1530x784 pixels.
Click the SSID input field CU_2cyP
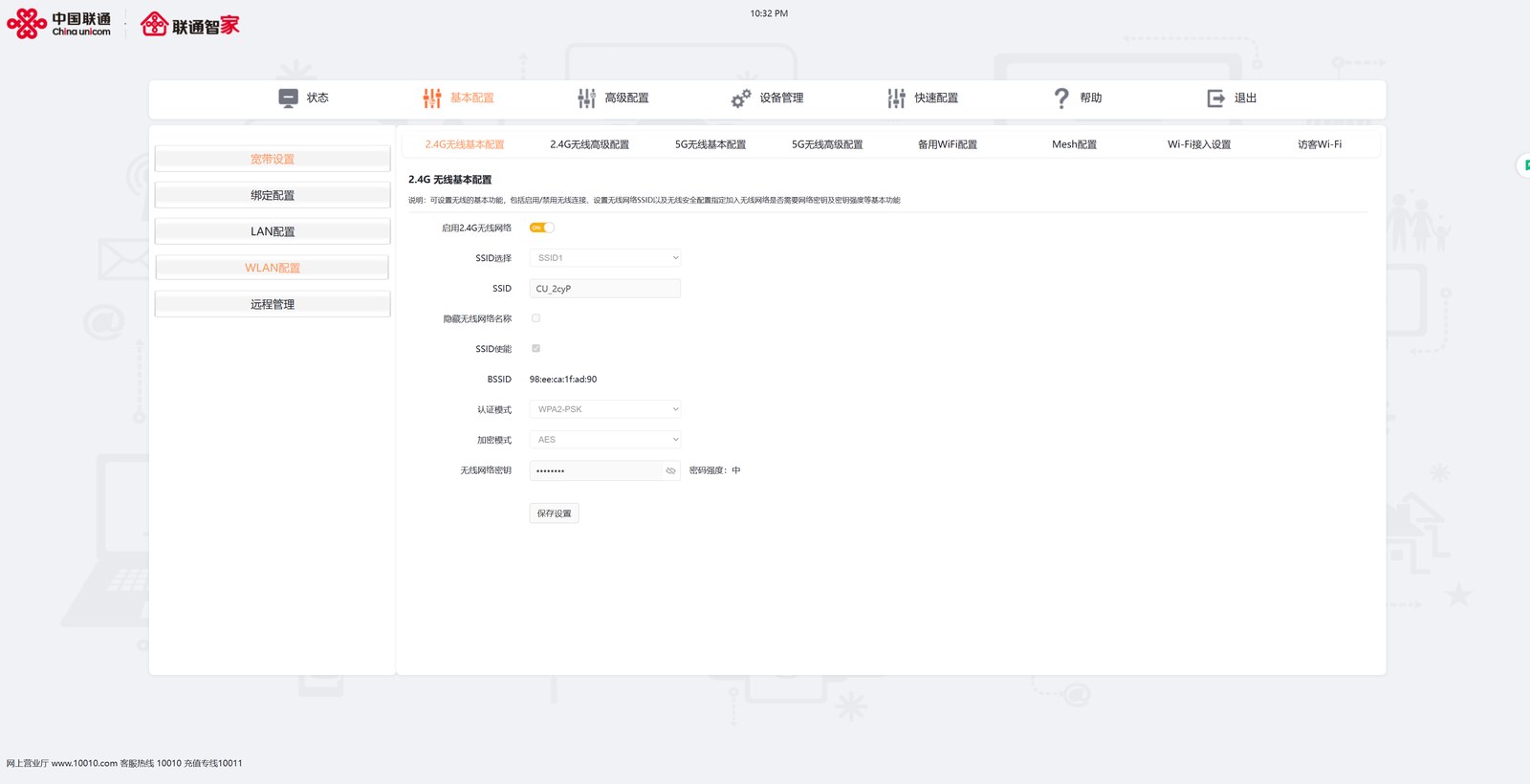(x=605, y=289)
